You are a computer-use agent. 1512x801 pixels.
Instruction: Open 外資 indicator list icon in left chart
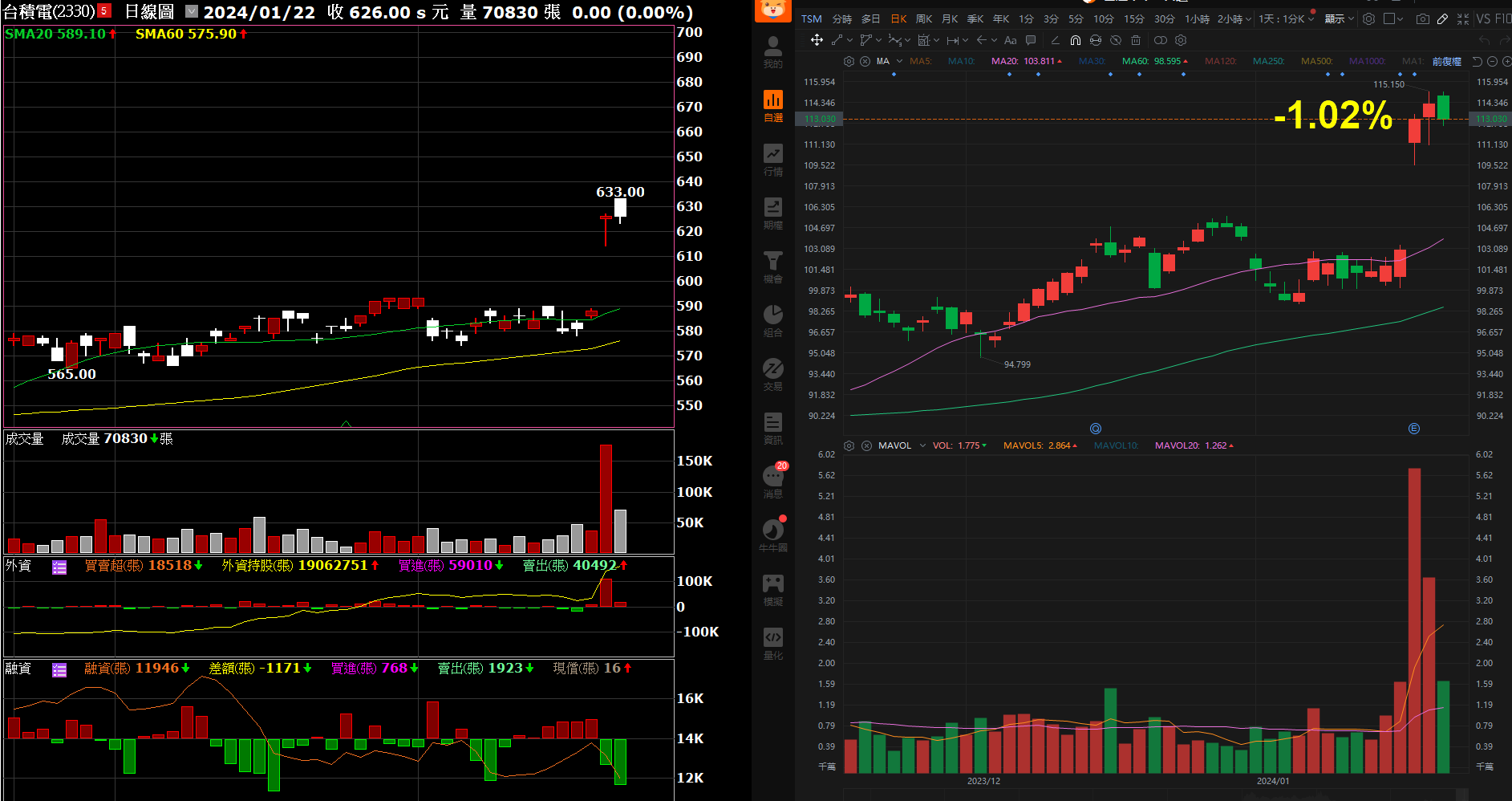(59, 567)
